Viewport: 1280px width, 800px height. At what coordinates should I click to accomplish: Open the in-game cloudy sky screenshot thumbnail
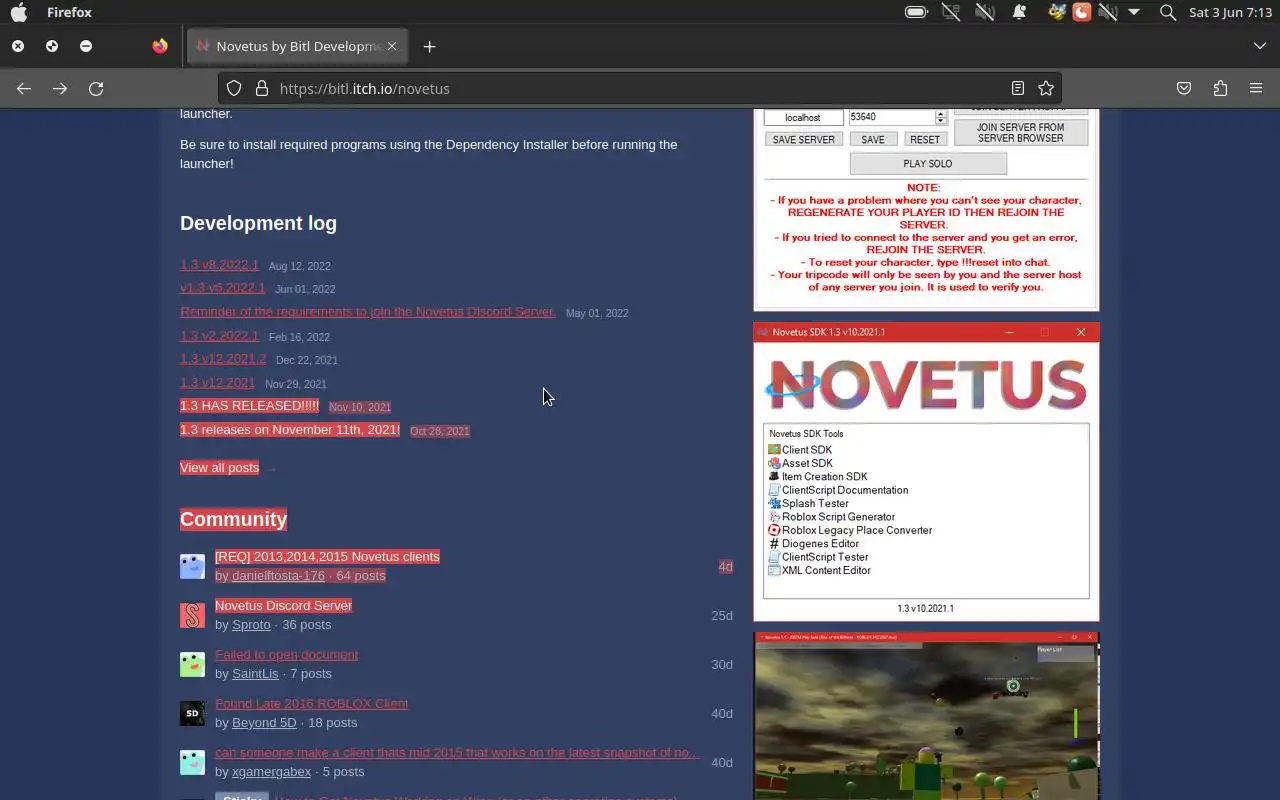point(926,716)
